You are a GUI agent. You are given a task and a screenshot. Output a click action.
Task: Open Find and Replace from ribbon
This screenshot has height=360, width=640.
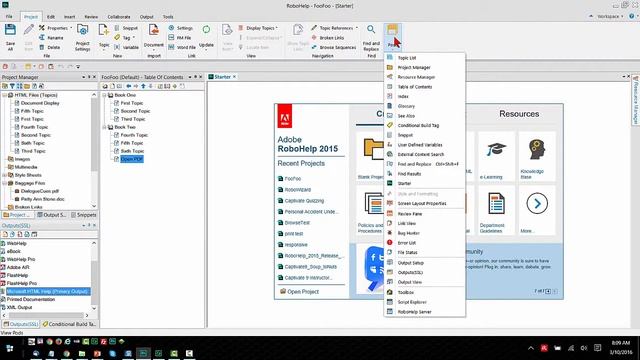coord(371,38)
